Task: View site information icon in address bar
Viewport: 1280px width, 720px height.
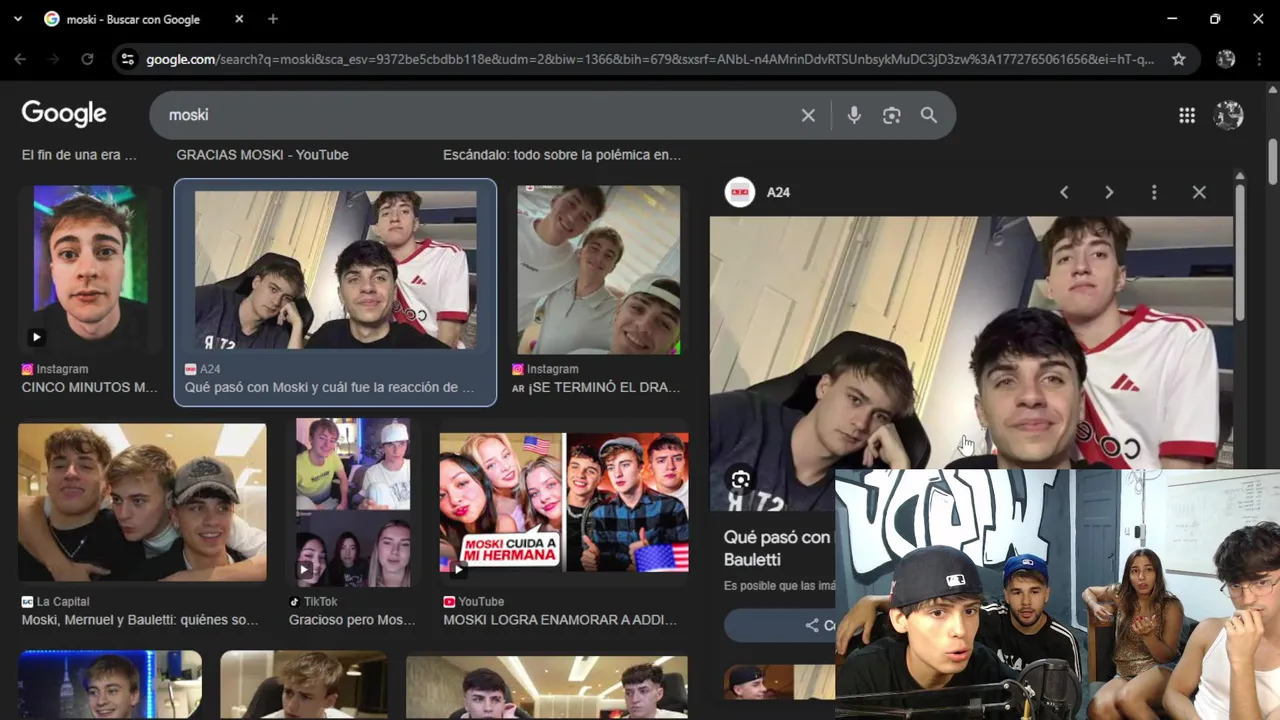Action: (x=127, y=59)
